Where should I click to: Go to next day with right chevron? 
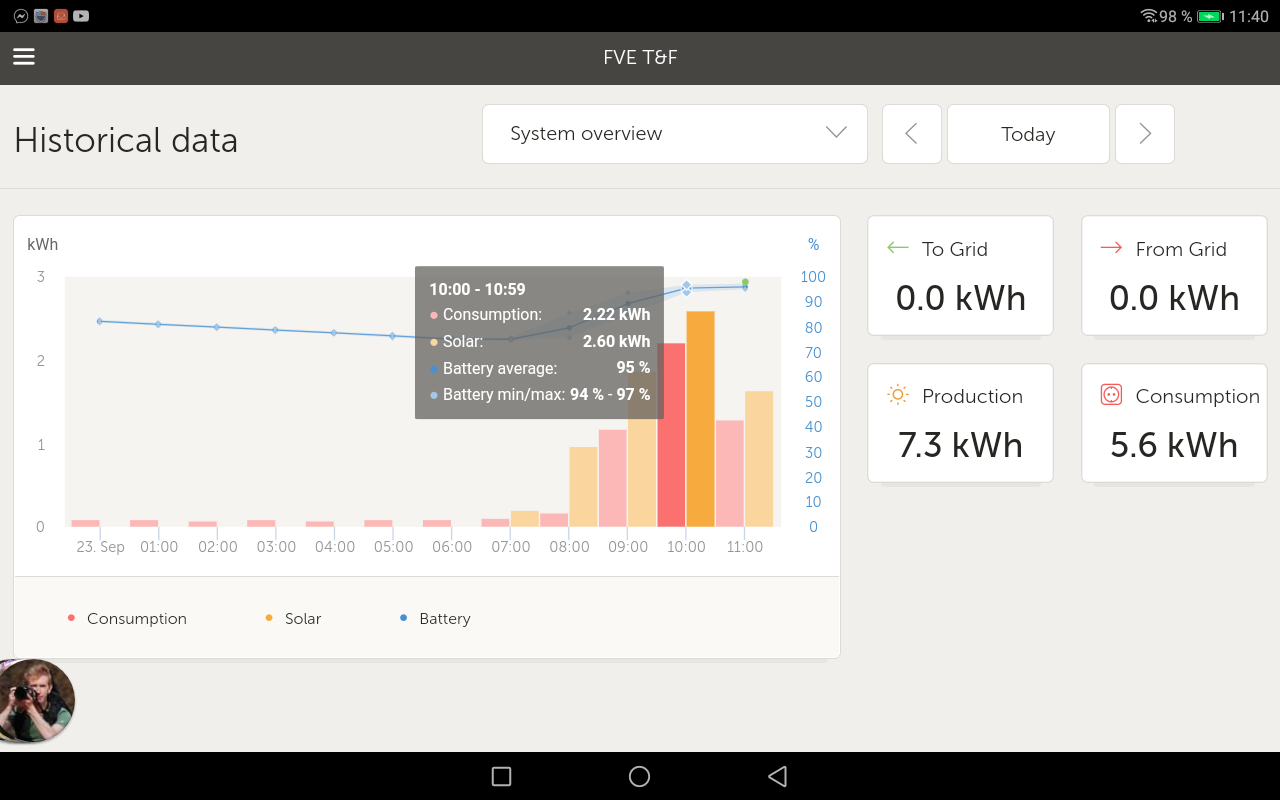point(1145,134)
